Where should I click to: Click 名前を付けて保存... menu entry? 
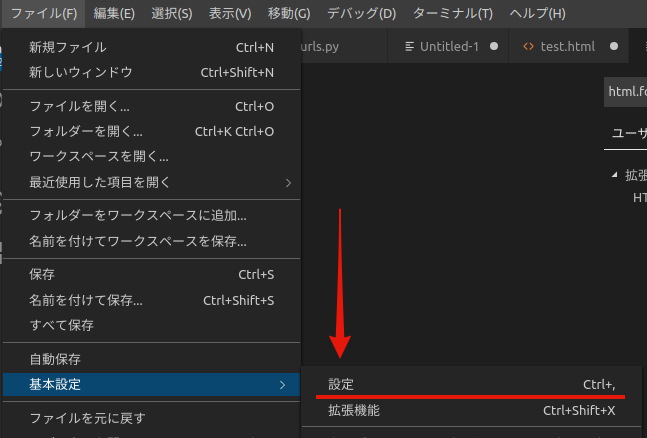(151, 300)
